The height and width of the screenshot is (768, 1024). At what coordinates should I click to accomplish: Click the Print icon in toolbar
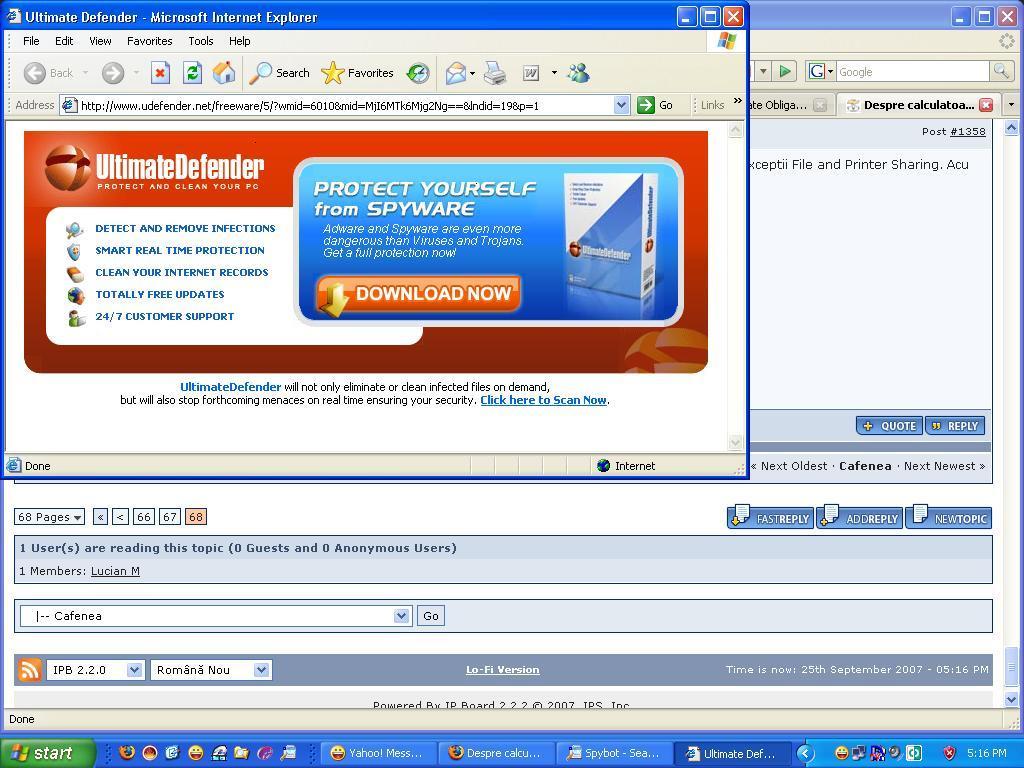pyautogui.click(x=495, y=73)
